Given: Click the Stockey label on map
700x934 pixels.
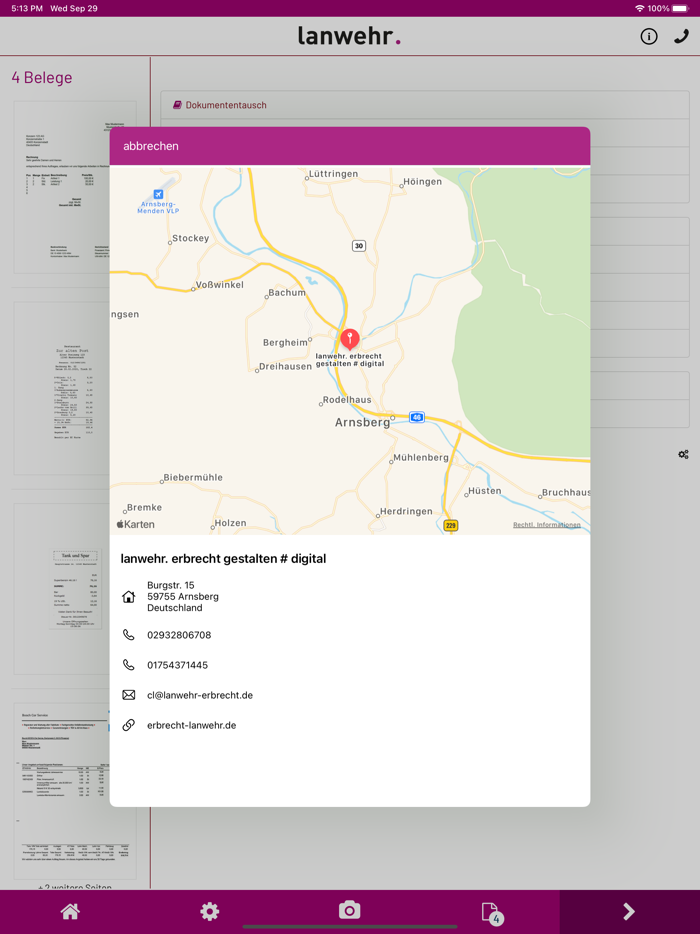Looking at the screenshot, I should [x=191, y=238].
